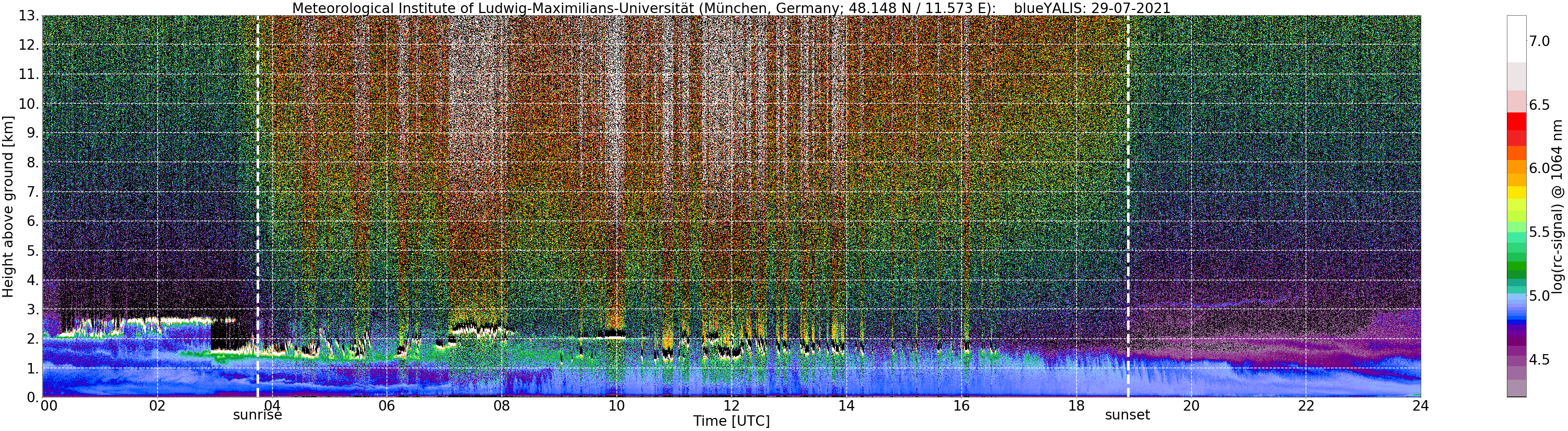Click the colorbar label 'log(rc-signal) @ 1064 nm'
Screen dimensions: 1568x431
[x=1557, y=206]
